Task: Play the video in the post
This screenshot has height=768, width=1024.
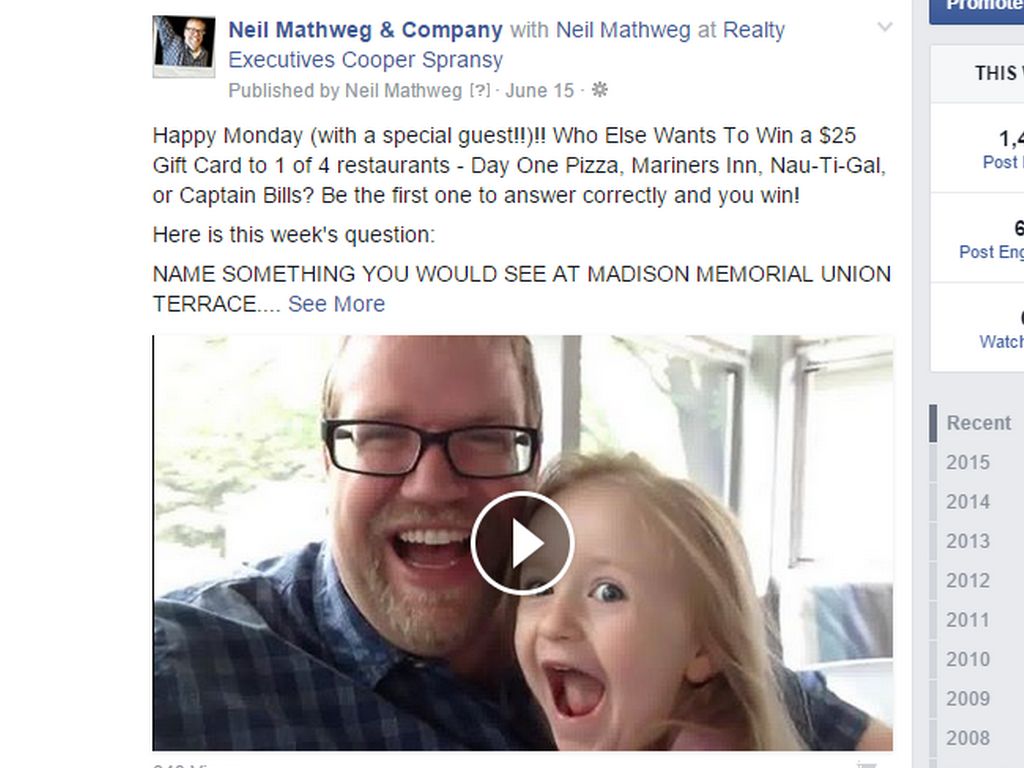Action: pyautogui.click(x=522, y=543)
